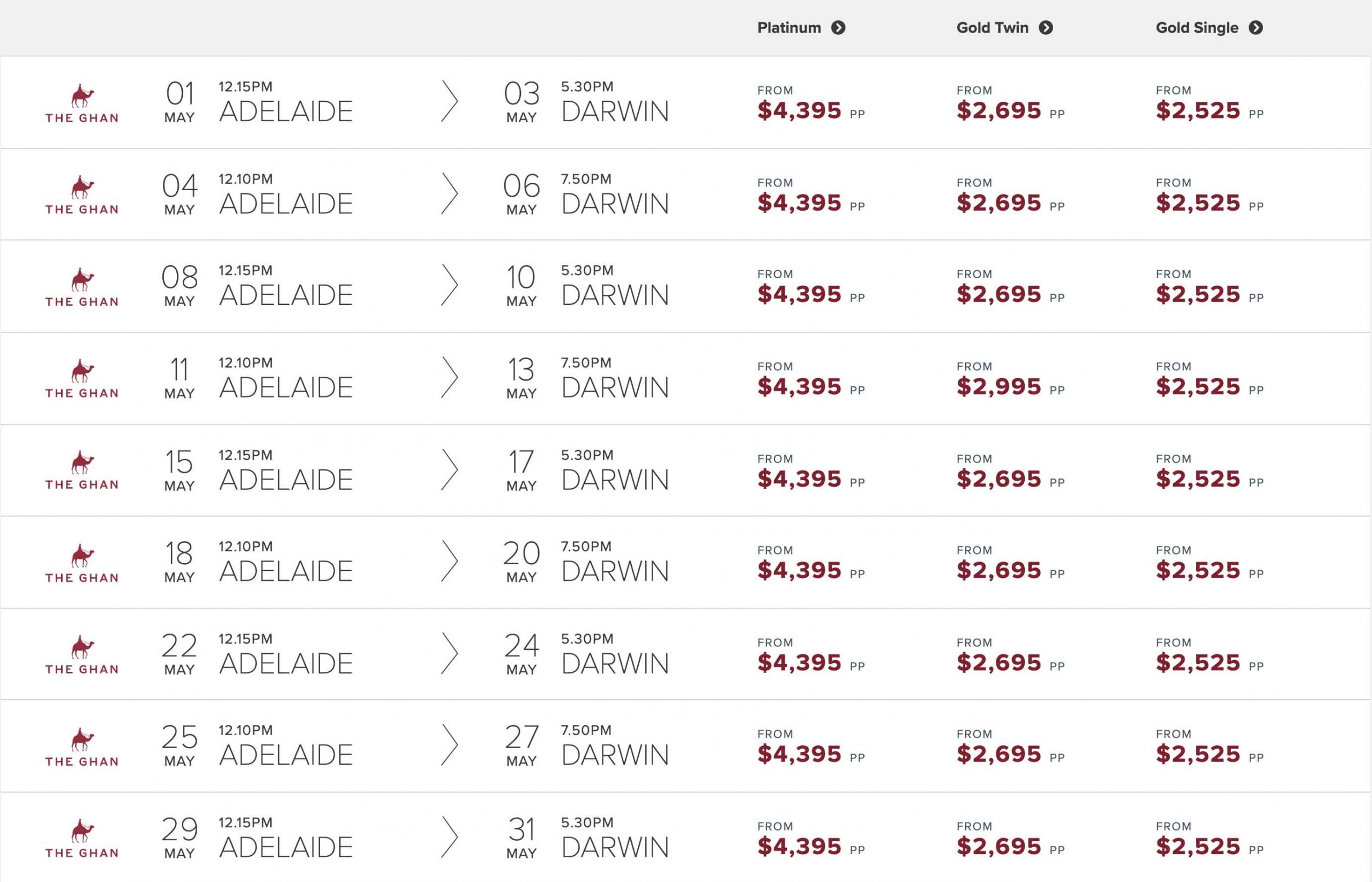Viewport: 1372px width, 882px height.
Task: Pick $2,695 Gold Twin fare departing 29 May
Action: click(998, 847)
